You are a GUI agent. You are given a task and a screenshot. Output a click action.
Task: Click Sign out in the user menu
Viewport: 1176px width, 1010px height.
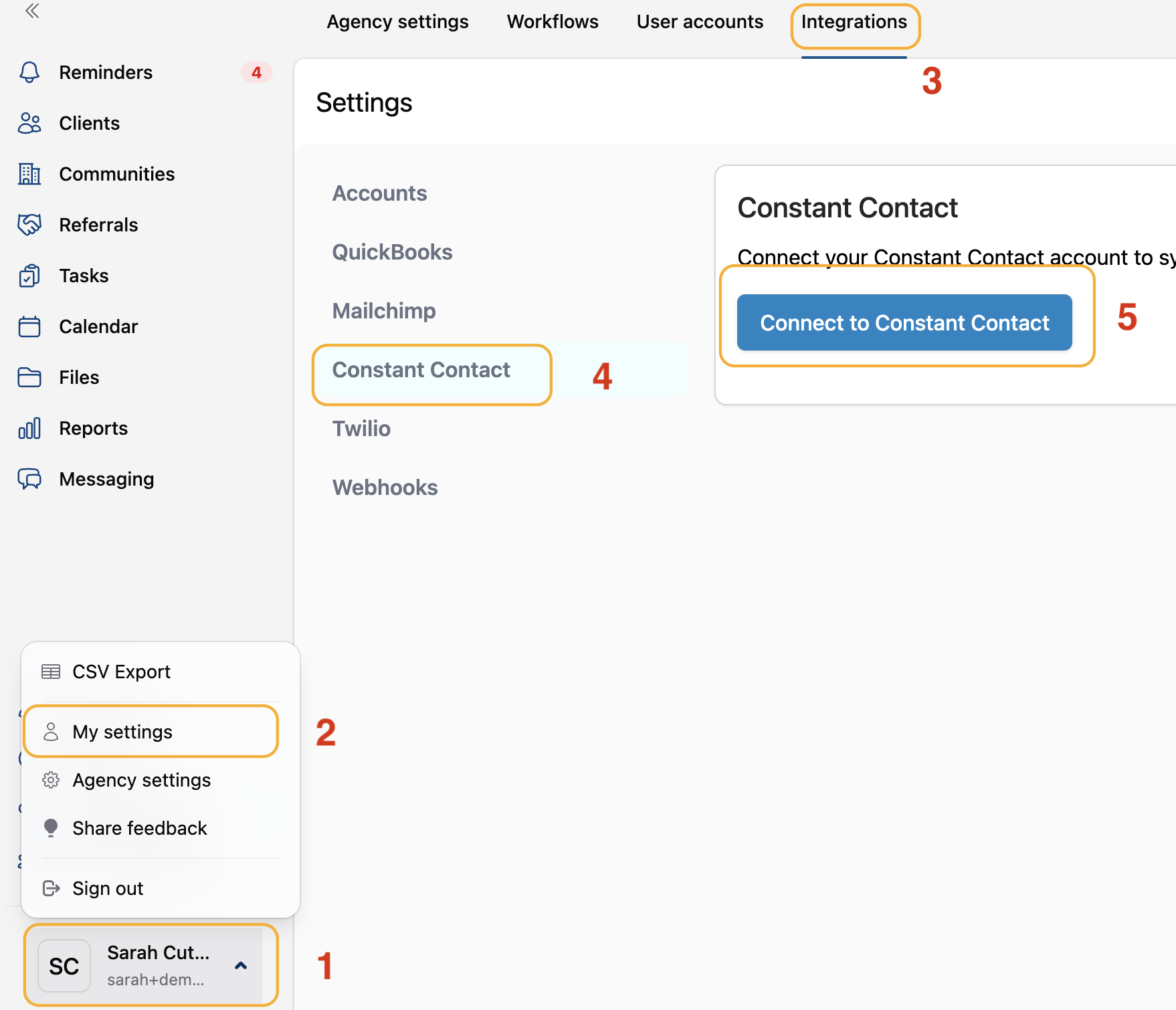pos(108,888)
